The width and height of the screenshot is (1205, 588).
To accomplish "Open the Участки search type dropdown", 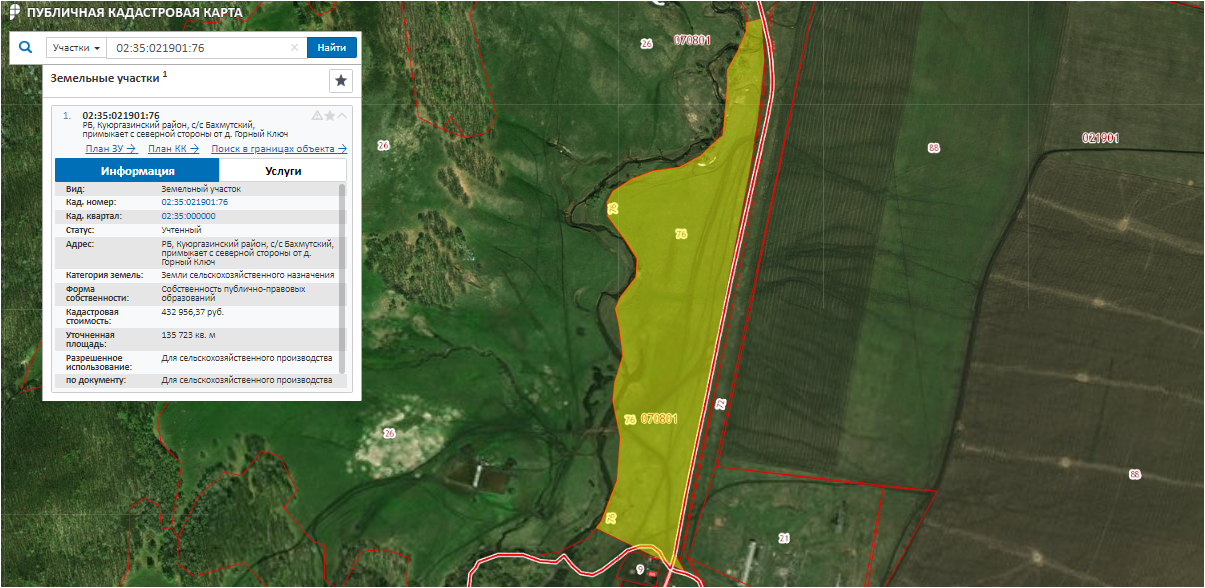I will coord(77,48).
